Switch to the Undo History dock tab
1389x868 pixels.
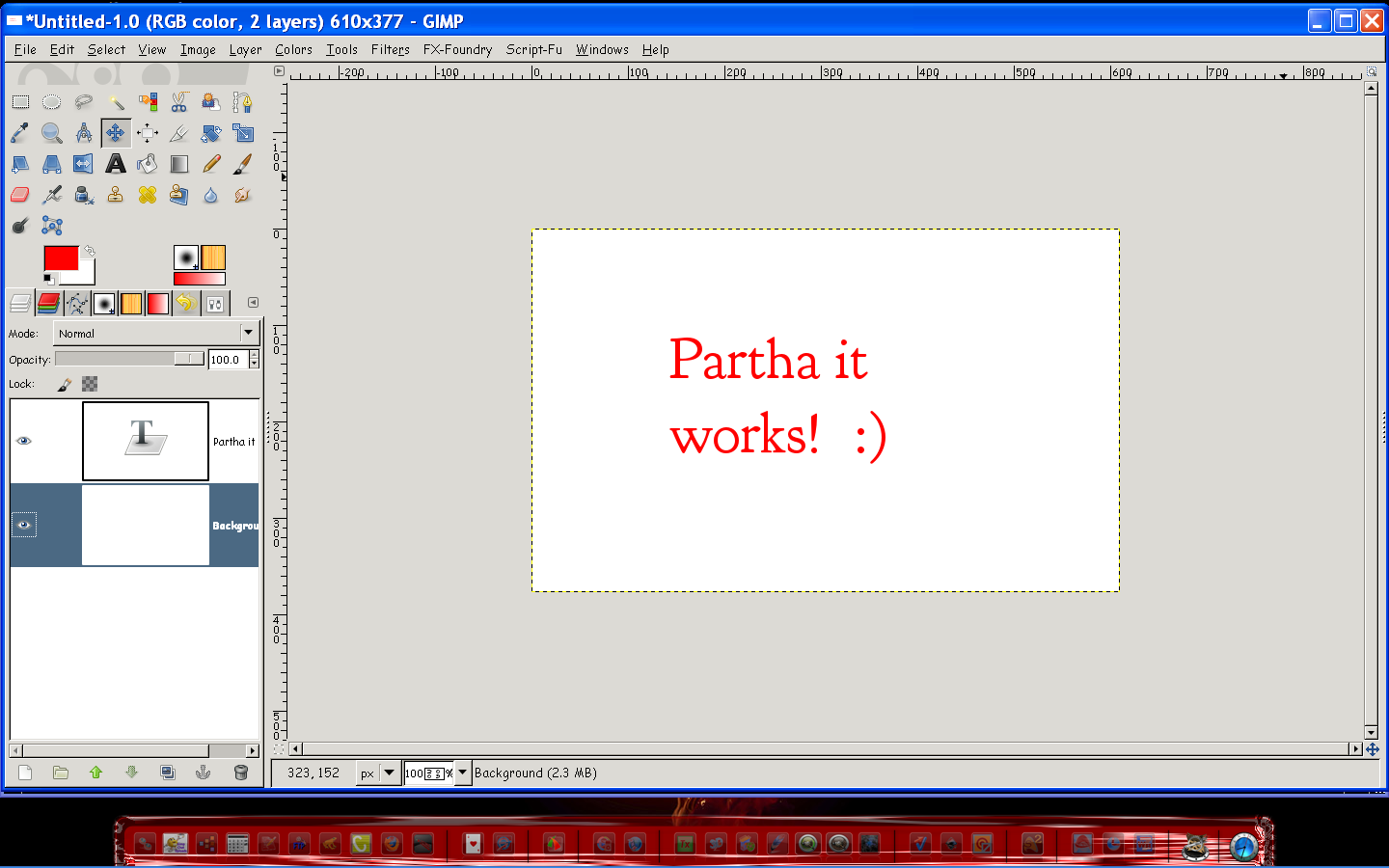tap(186, 304)
